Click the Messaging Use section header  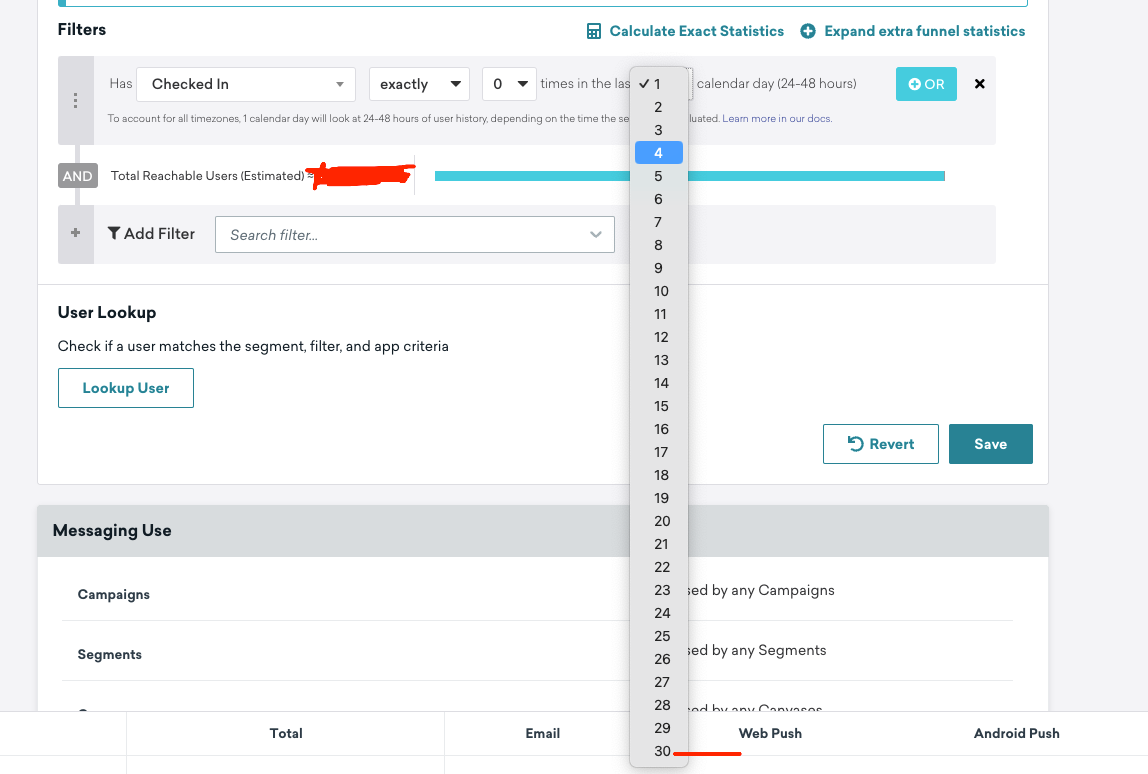[x=543, y=531]
